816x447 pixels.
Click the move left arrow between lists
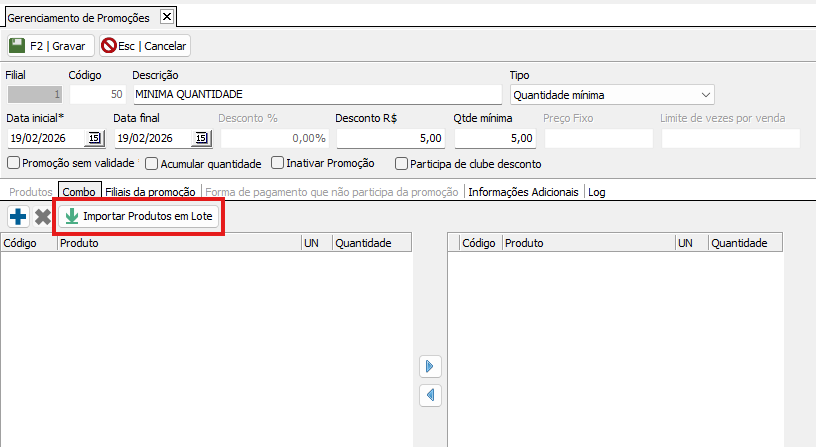point(430,396)
